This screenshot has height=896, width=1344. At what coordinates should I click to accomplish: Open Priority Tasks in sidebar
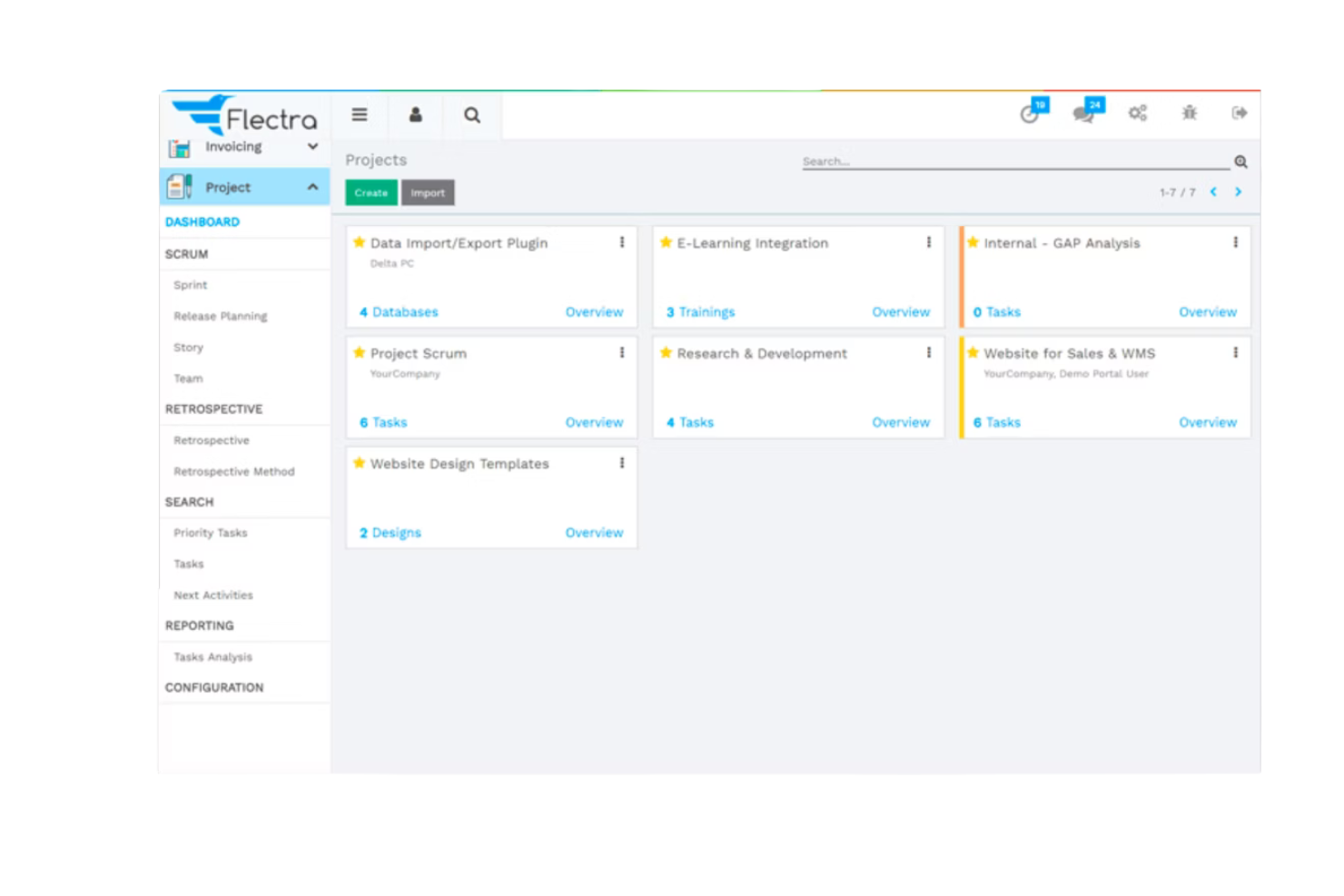[x=211, y=533]
